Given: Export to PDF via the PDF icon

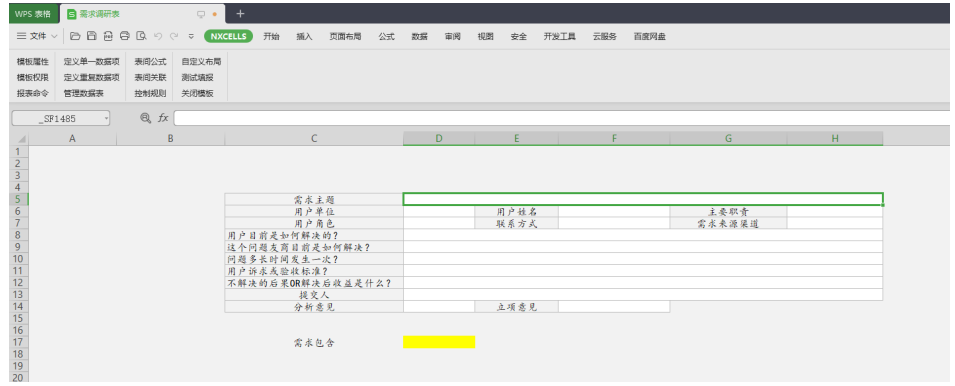Looking at the screenshot, I should 108,37.
